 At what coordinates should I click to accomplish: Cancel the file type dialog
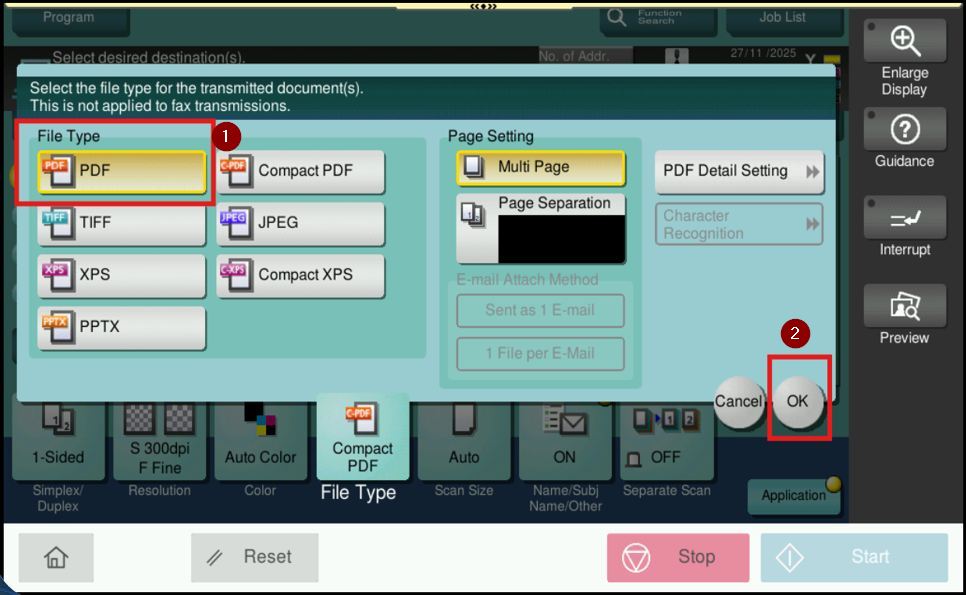(x=738, y=401)
